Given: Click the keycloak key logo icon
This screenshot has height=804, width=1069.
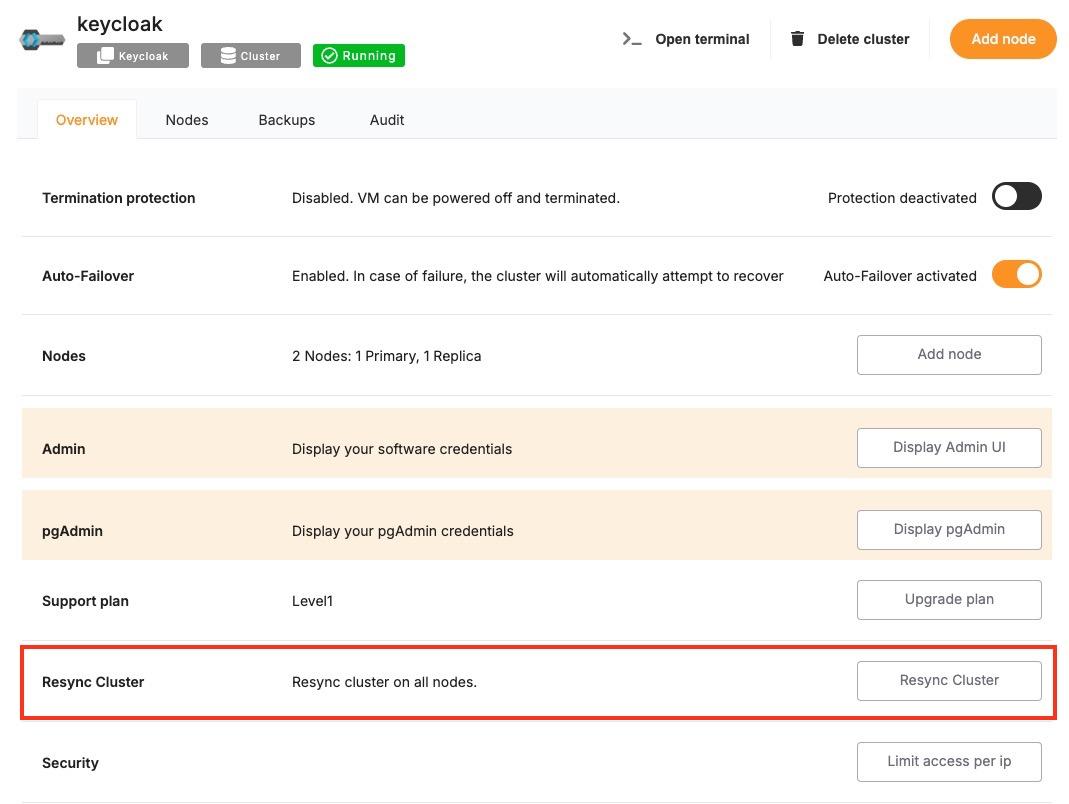Looking at the screenshot, I should (42, 40).
